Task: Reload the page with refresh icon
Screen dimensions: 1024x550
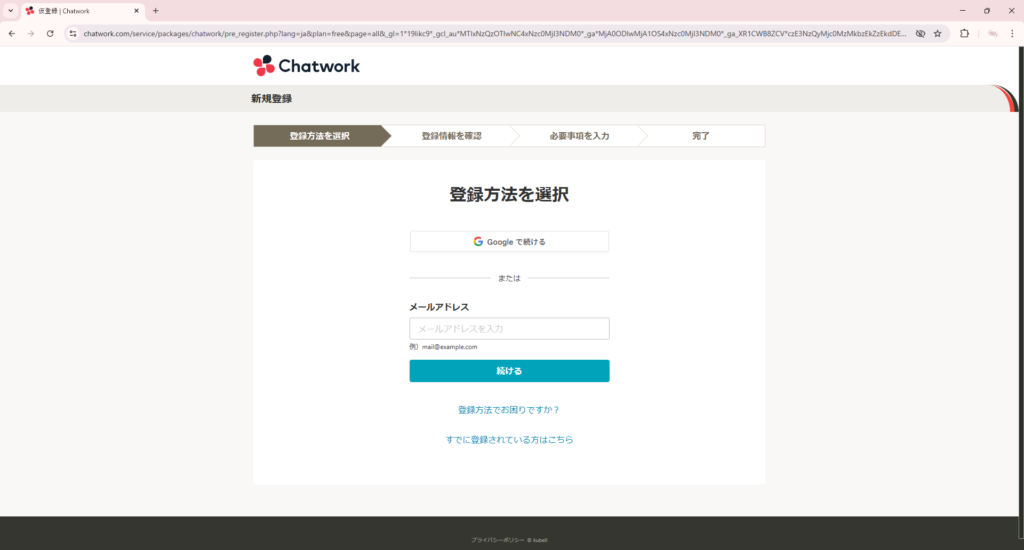Action: coord(50,33)
